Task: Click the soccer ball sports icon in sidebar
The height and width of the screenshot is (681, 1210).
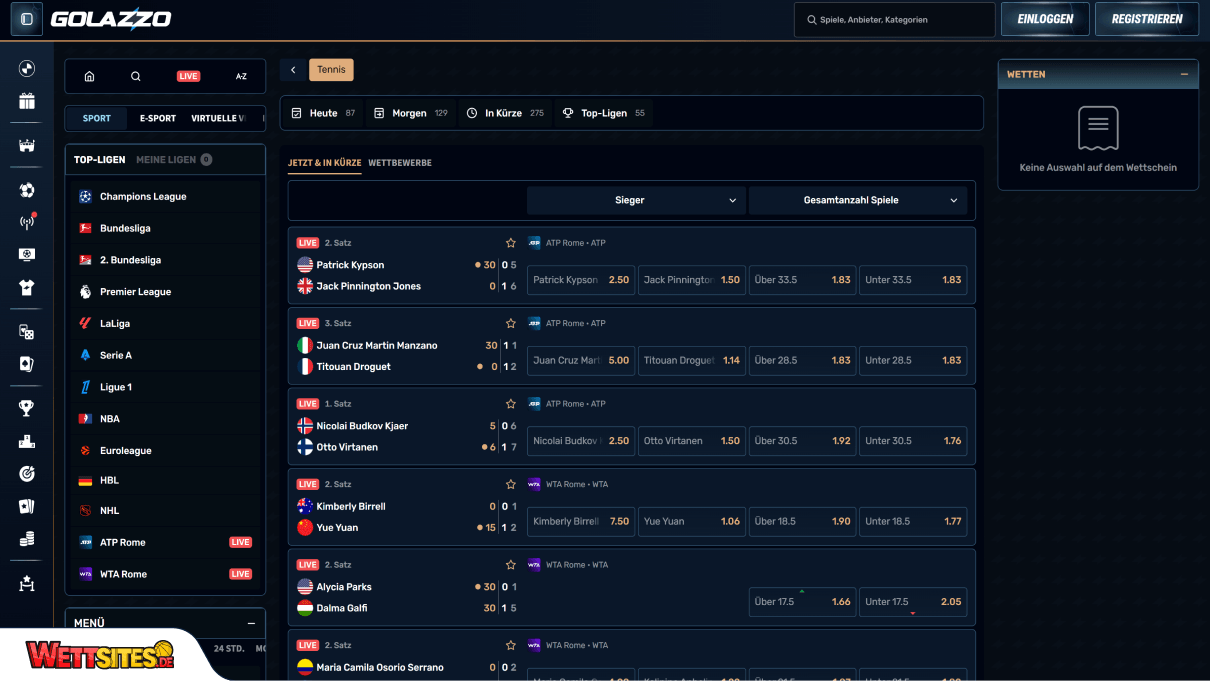Action: point(27,190)
